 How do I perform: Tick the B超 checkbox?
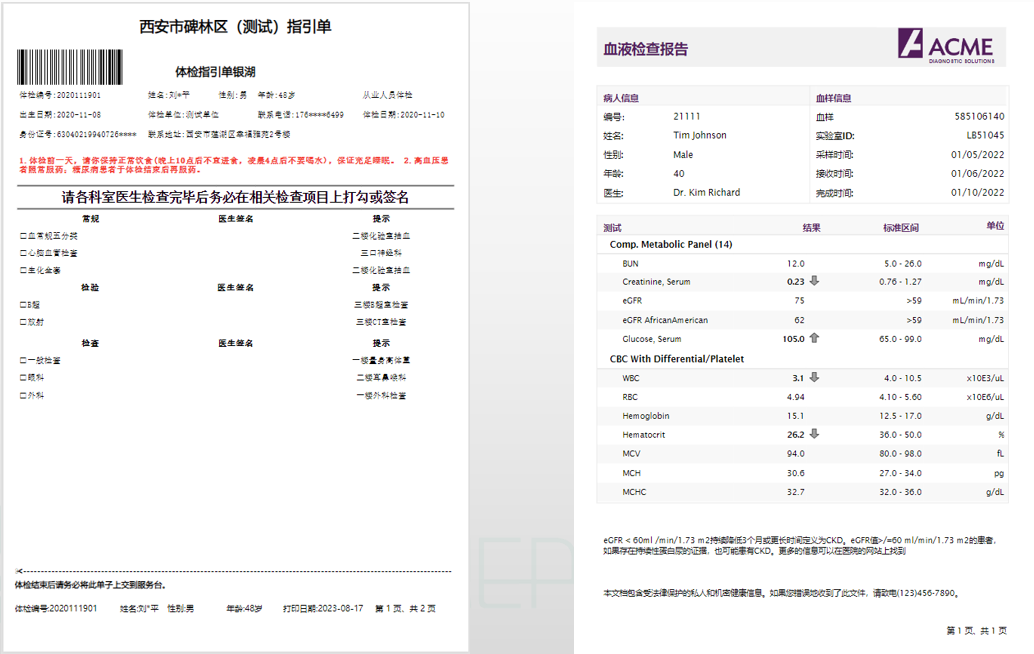click(x=23, y=305)
